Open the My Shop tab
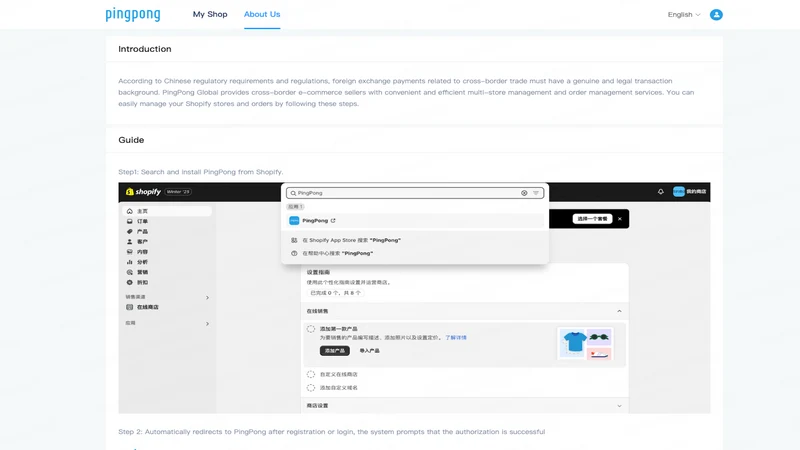 (210, 14)
